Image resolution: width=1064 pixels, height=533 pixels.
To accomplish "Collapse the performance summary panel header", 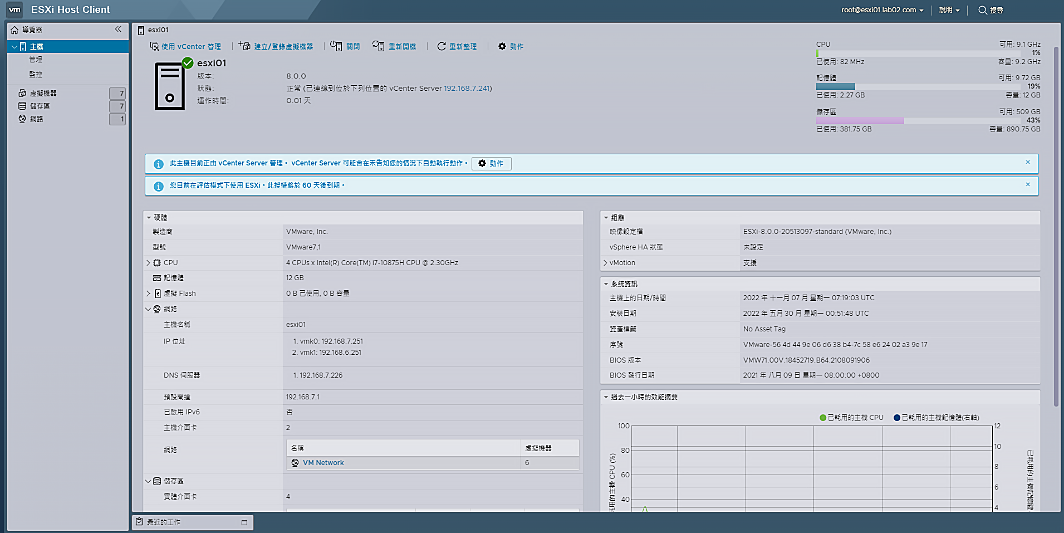I will (x=606, y=397).
